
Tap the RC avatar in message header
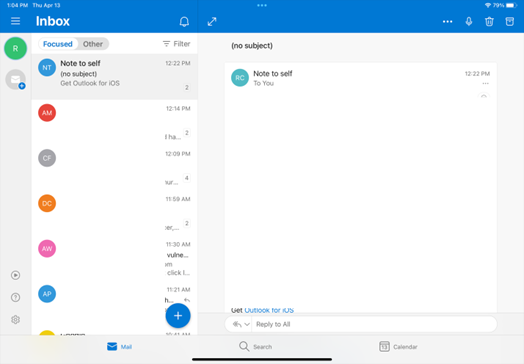pyautogui.click(x=240, y=78)
